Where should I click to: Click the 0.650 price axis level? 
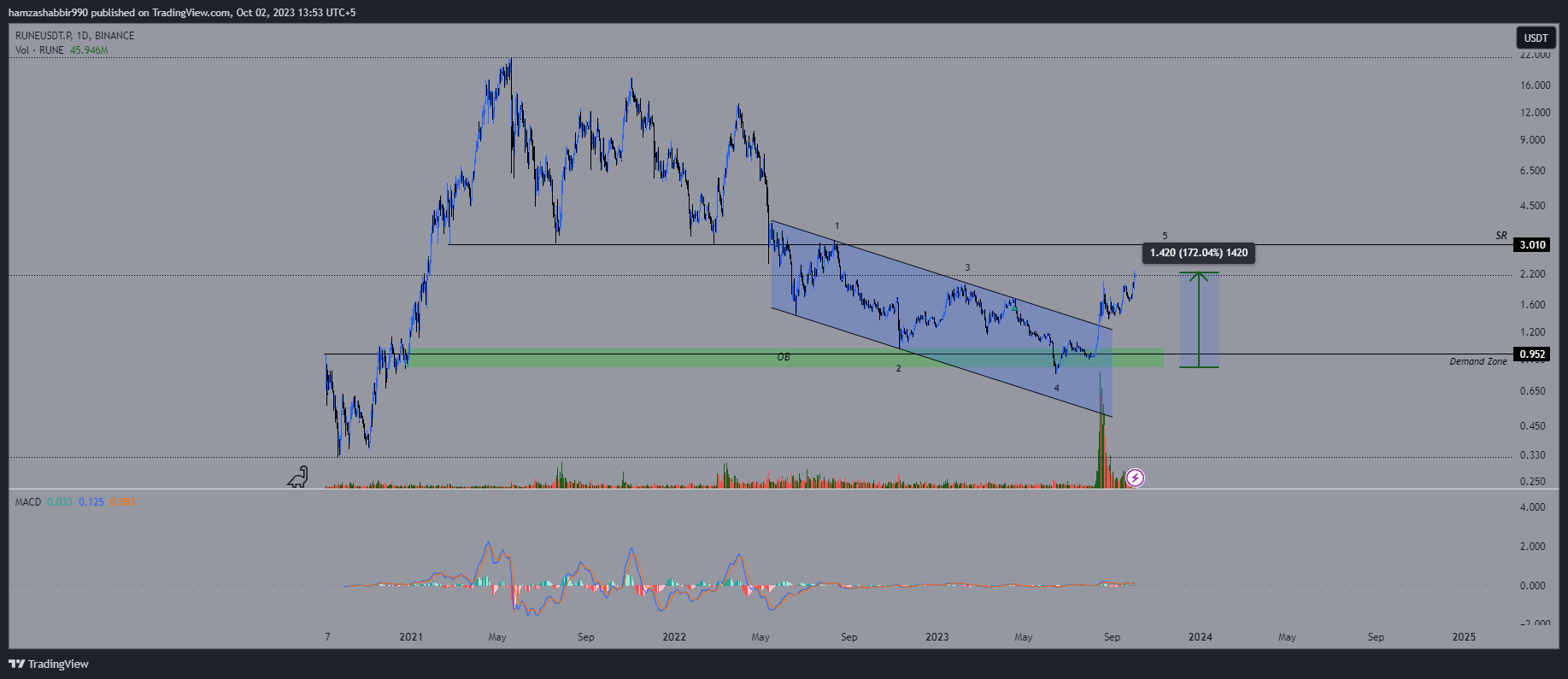point(1535,391)
